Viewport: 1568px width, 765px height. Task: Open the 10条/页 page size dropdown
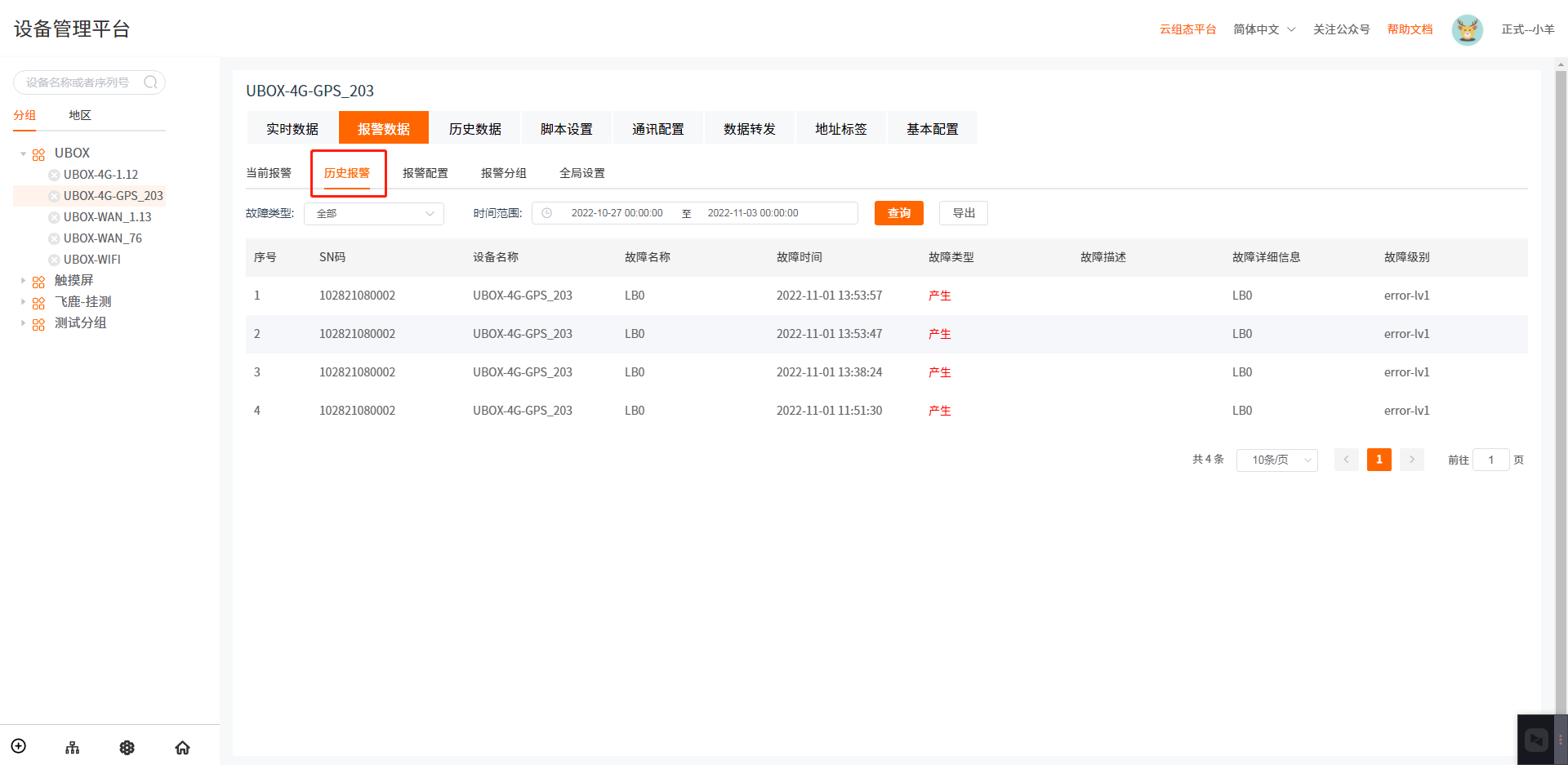click(x=1277, y=460)
